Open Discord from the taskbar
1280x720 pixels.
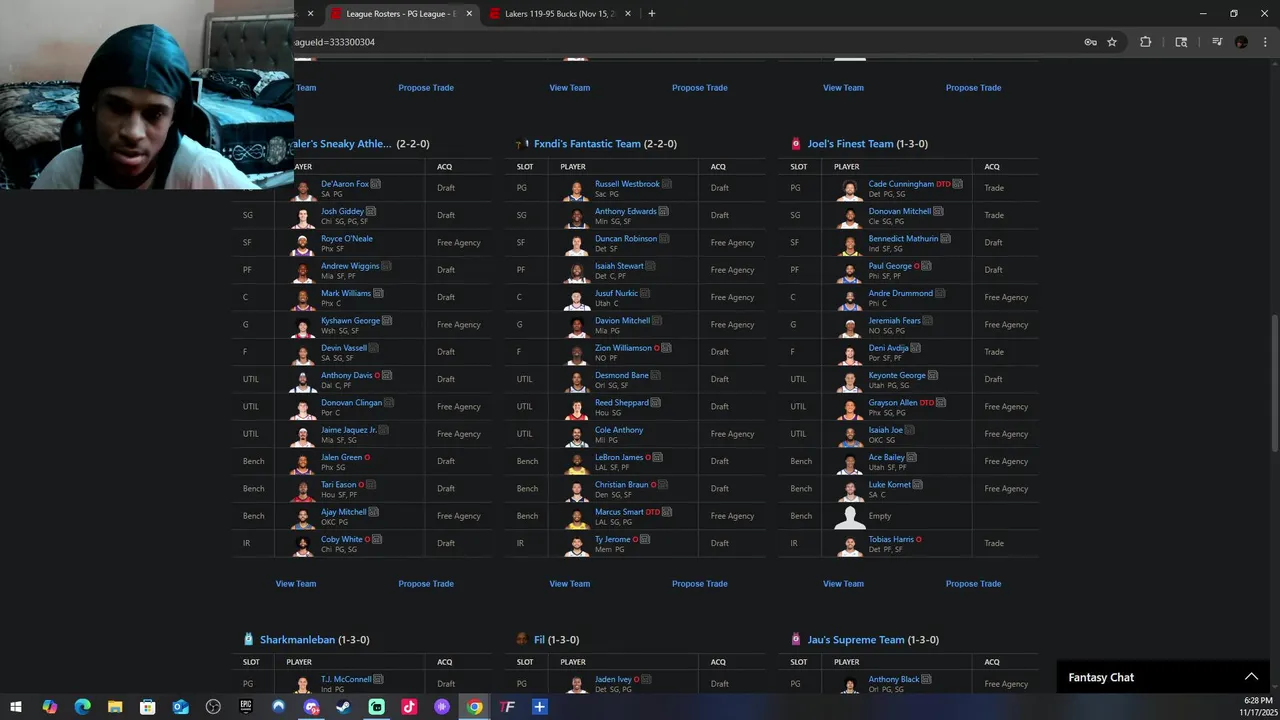tap(311, 707)
